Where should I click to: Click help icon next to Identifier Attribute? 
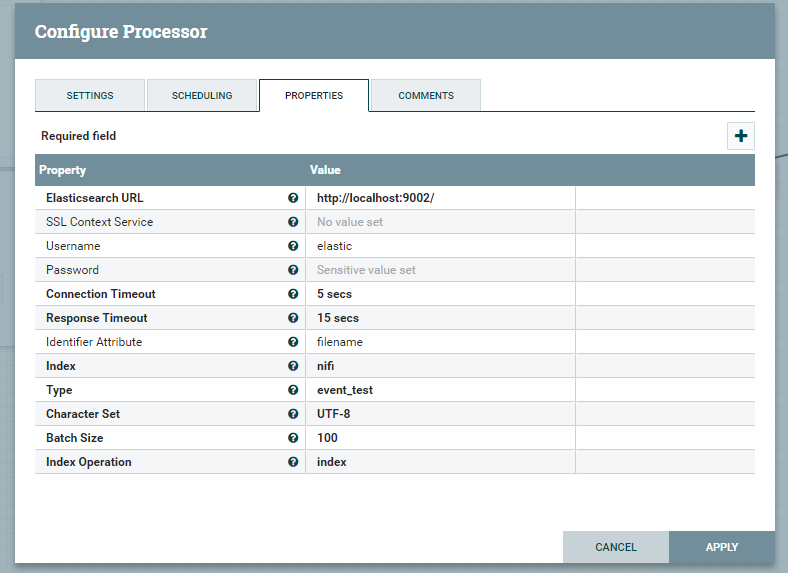[x=293, y=342]
